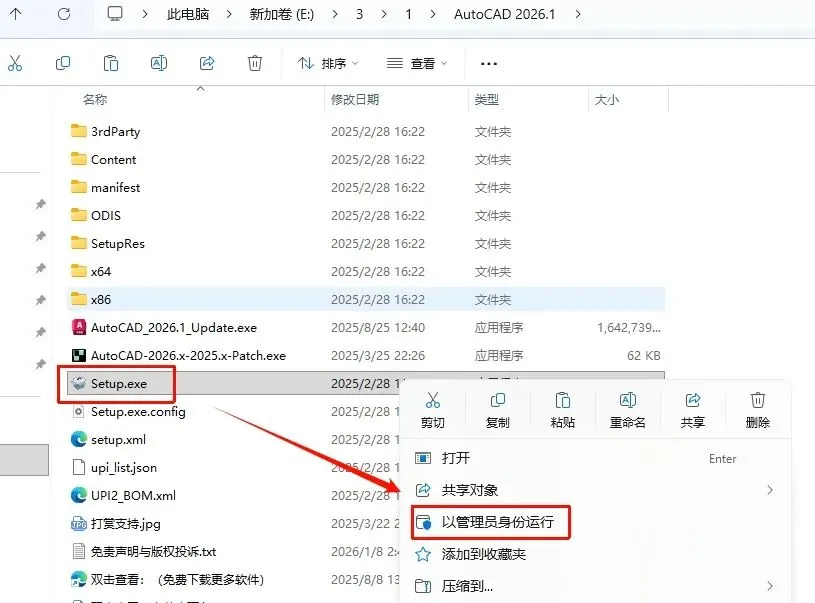Go to folder 3 in breadcrumb
Image resolution: width=815 pixels, height=603 pixels.
(359, 14)
